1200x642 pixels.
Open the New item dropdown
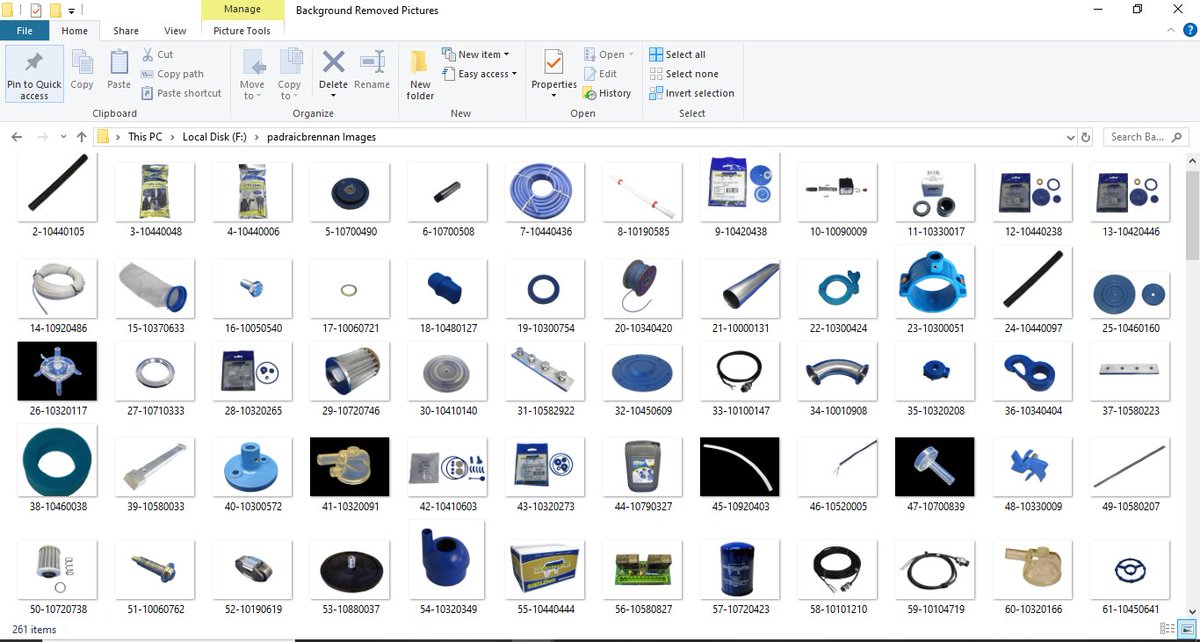pos(474,55)
